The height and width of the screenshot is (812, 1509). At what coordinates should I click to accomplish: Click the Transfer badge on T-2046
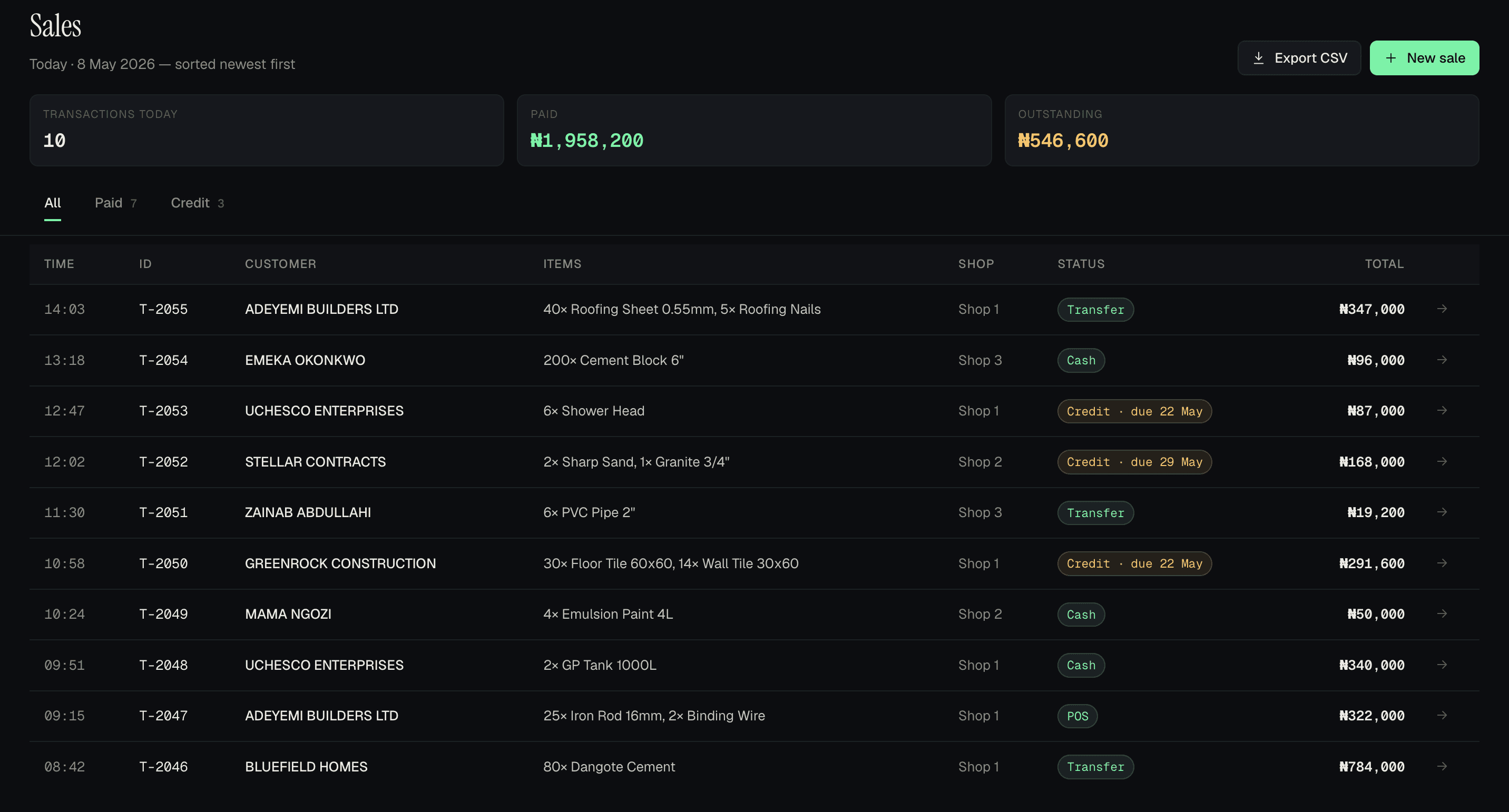coord(1095,767)
